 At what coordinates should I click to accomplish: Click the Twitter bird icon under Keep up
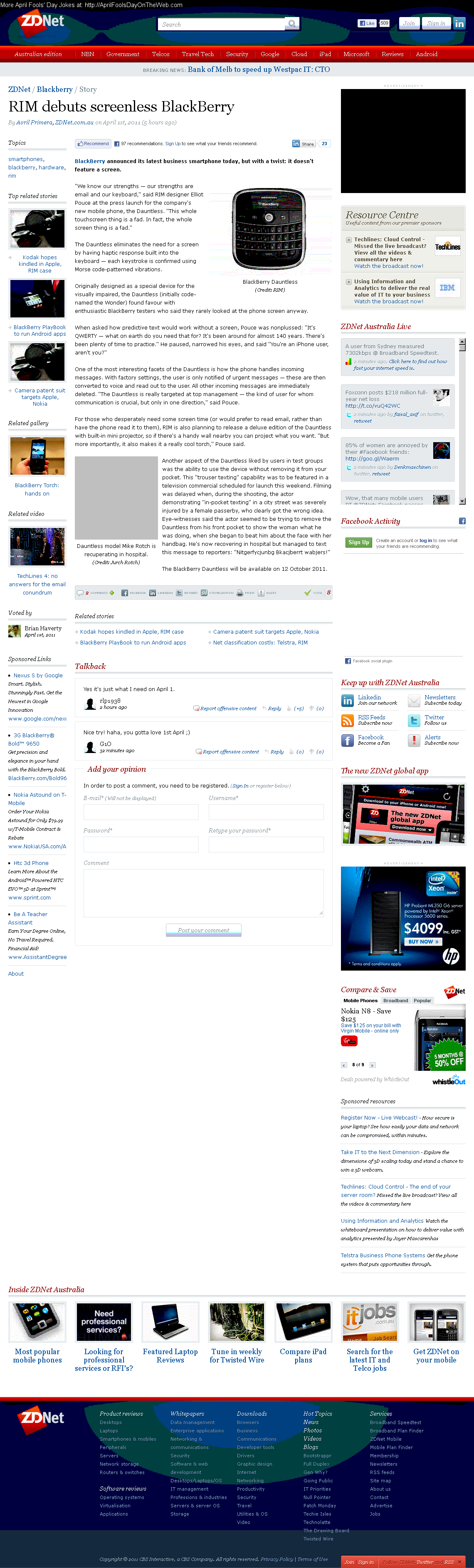[414, 721]
